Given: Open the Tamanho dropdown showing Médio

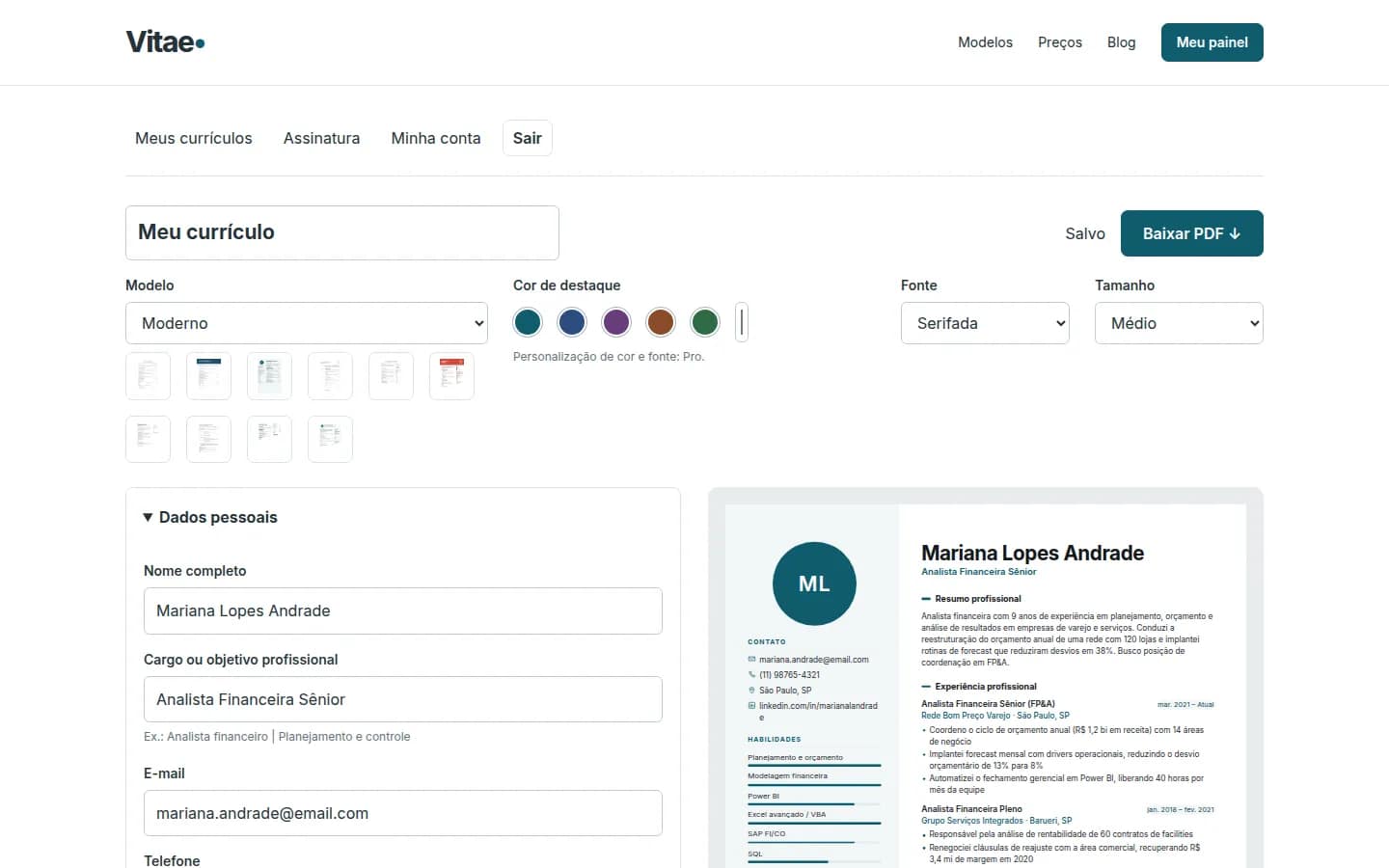Looking at the screenshot, I should [x=1179, y=323].
